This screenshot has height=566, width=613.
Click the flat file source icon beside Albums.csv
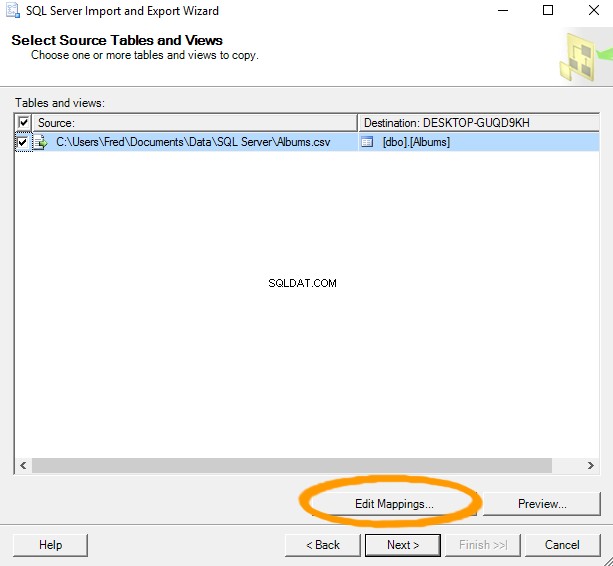click(x=41, y=142)
